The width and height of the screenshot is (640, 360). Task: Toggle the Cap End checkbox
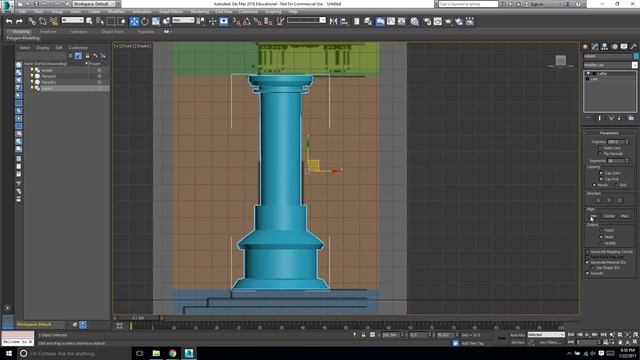[601, 179]
